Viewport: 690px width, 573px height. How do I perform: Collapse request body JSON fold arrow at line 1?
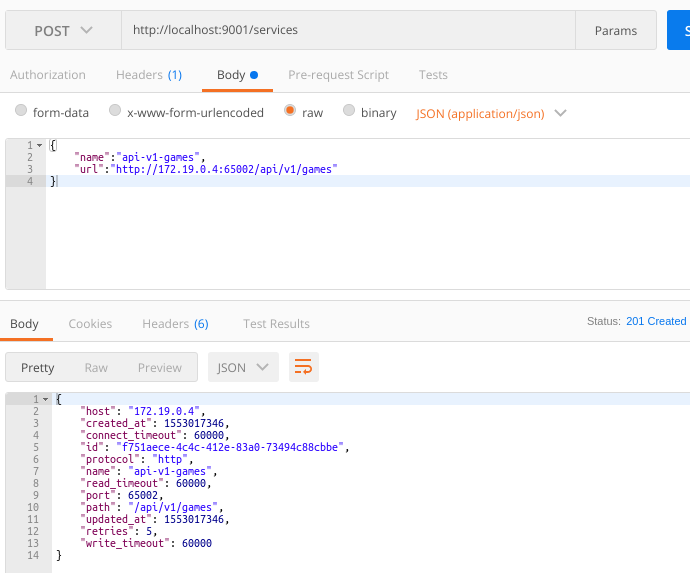click(x=39, y=146)
